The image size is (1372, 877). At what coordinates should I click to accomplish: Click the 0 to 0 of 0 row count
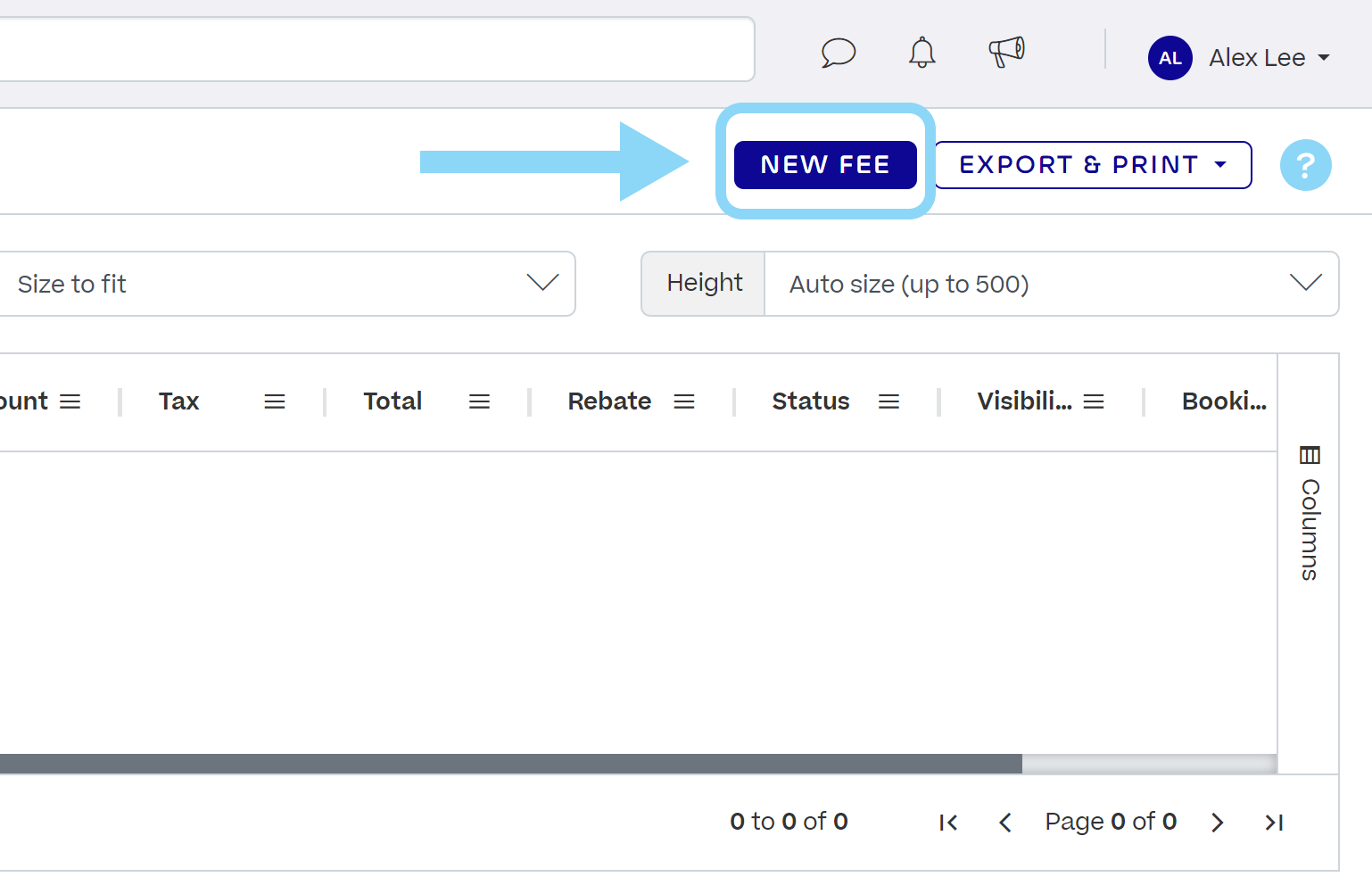pos(789,822)
